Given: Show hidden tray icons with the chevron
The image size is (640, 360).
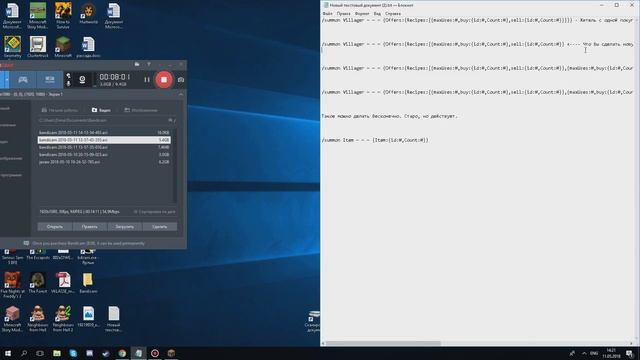Looking at the screenshot, I should pyautogui.click(x=584, y=353).
